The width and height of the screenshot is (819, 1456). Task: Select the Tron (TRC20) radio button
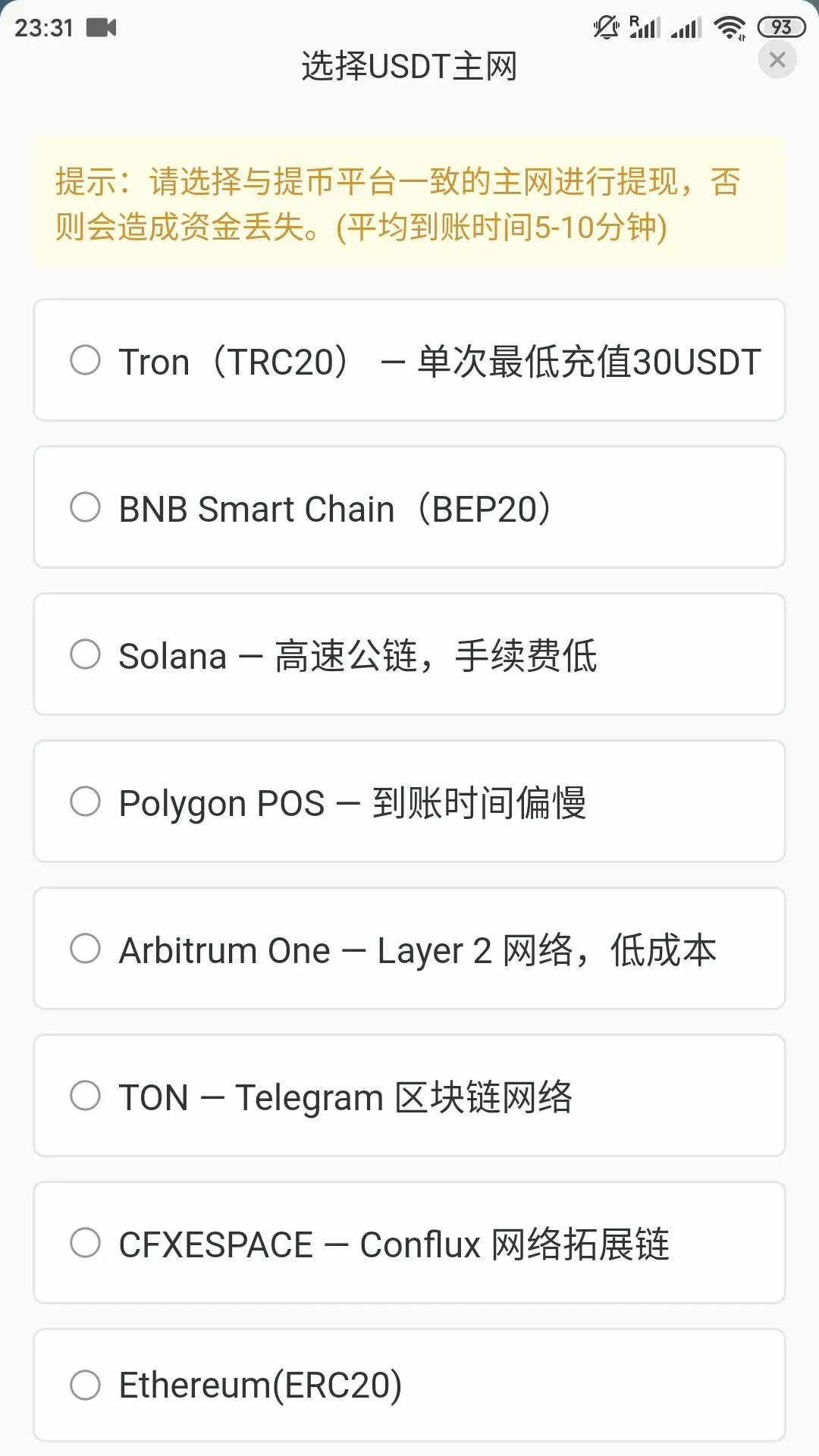(85, 360)
